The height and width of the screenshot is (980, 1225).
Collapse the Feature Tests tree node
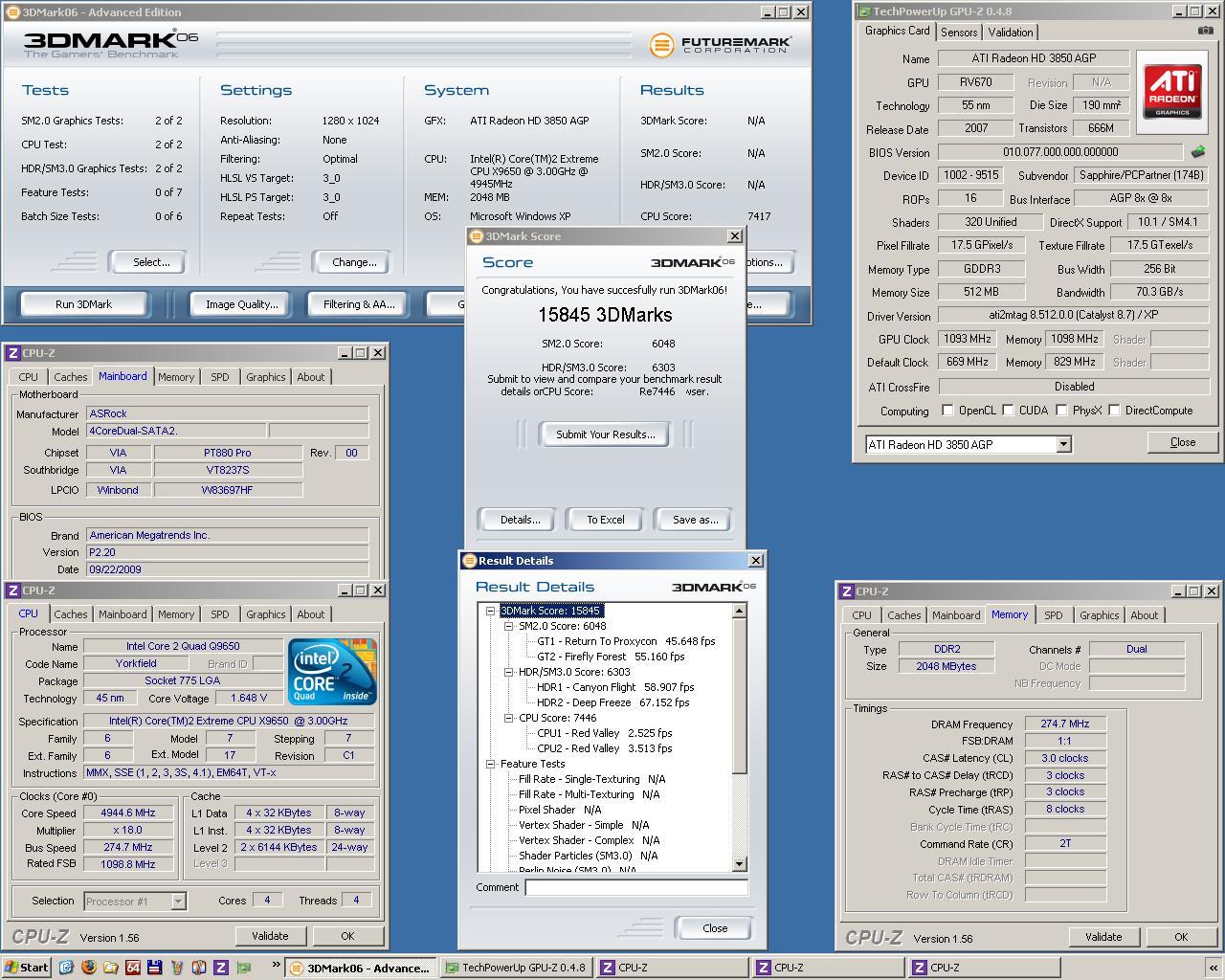[490, 764]
